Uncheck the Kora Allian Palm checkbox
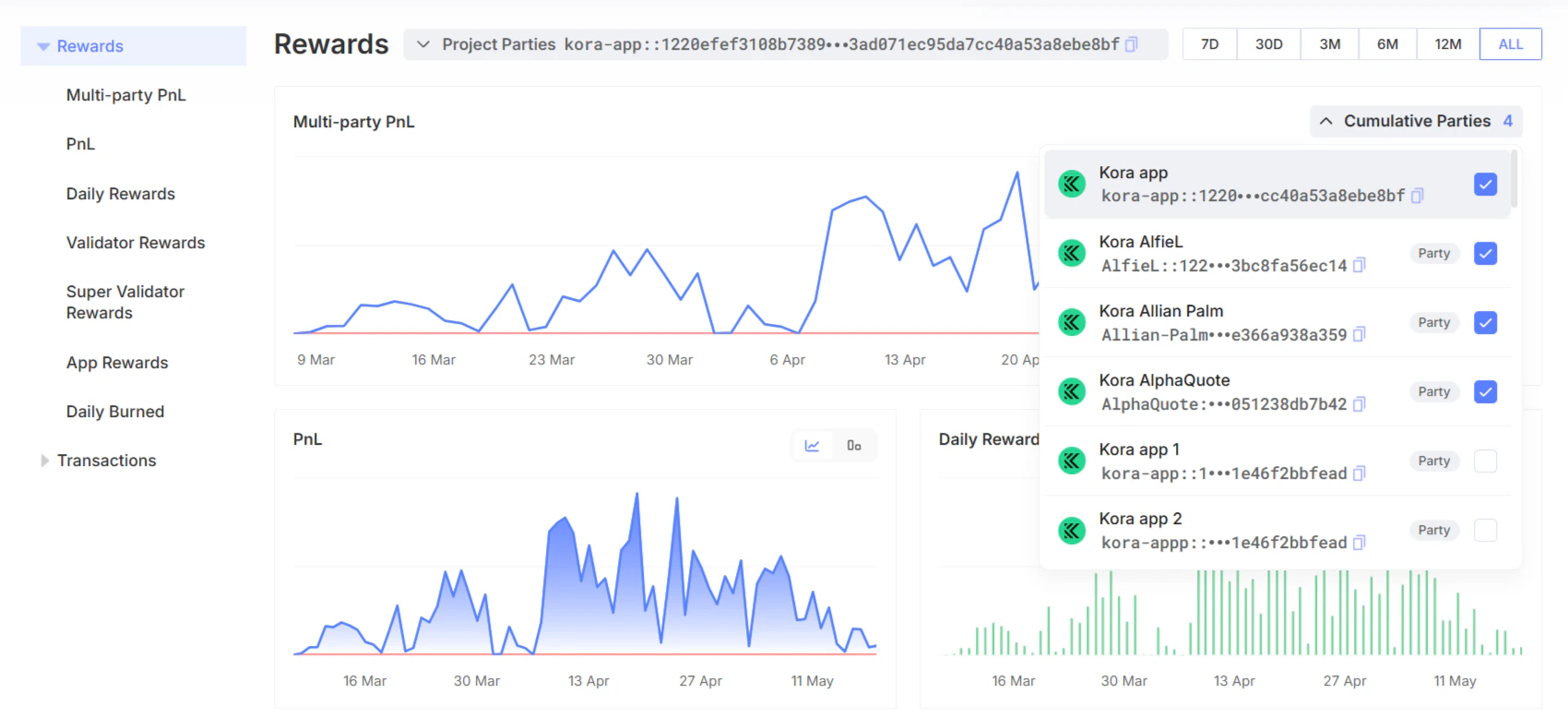 (x=1485, y=323)
